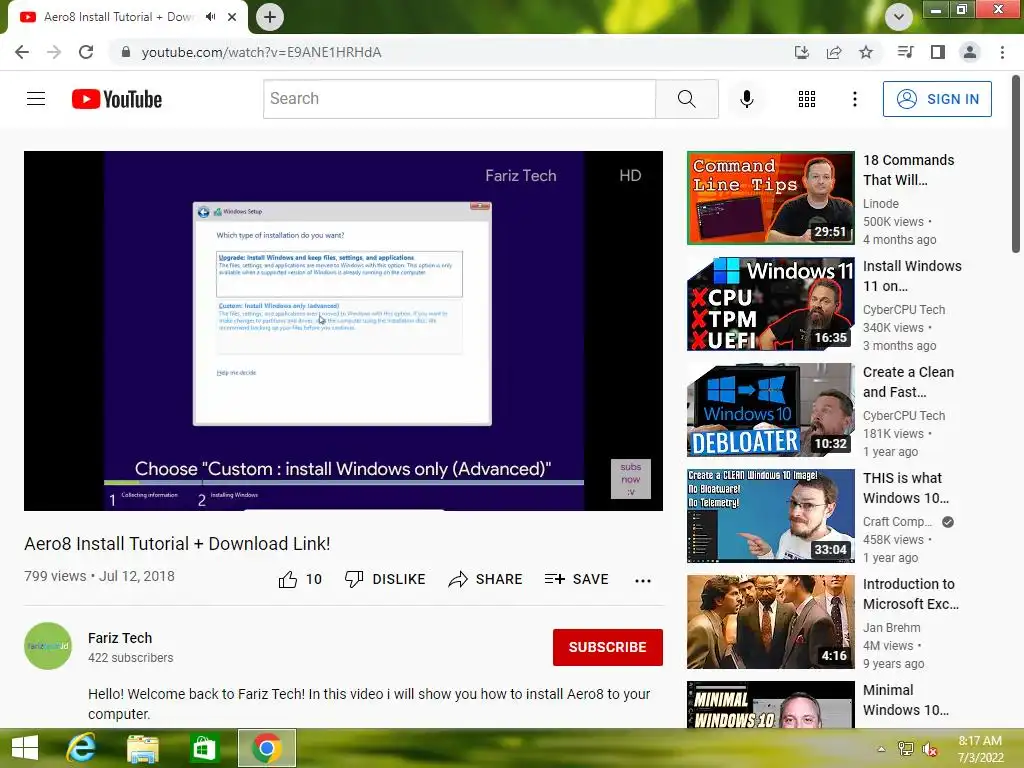Open the Fariz Tech channel avatar
The height and width of the screenshot is (768, 1024).
click(48, 646)
